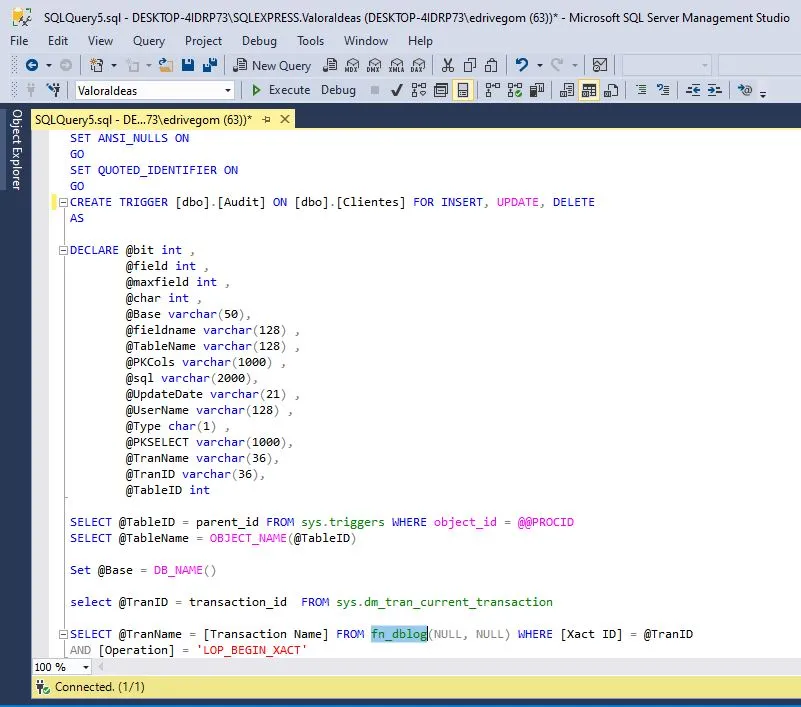This screenshot has width=801, height=707.
Task: Open the File menu
Action: tap(19, 41)
